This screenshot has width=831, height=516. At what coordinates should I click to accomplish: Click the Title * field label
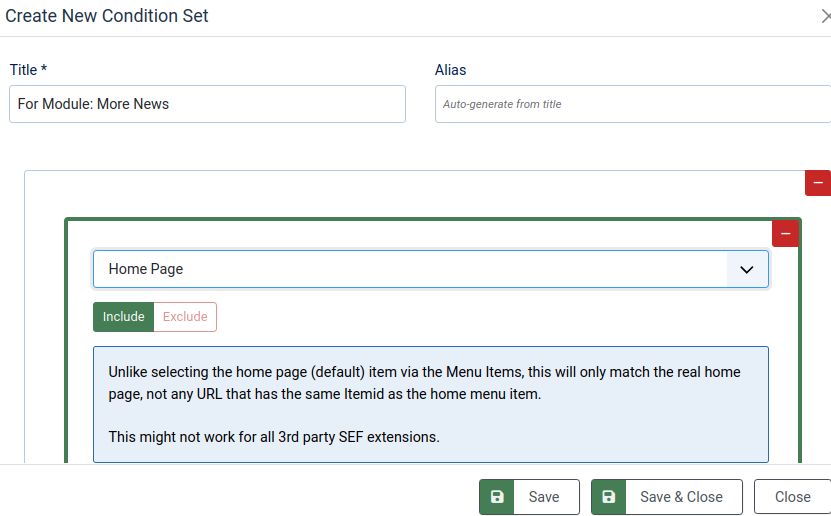(29, 70)
